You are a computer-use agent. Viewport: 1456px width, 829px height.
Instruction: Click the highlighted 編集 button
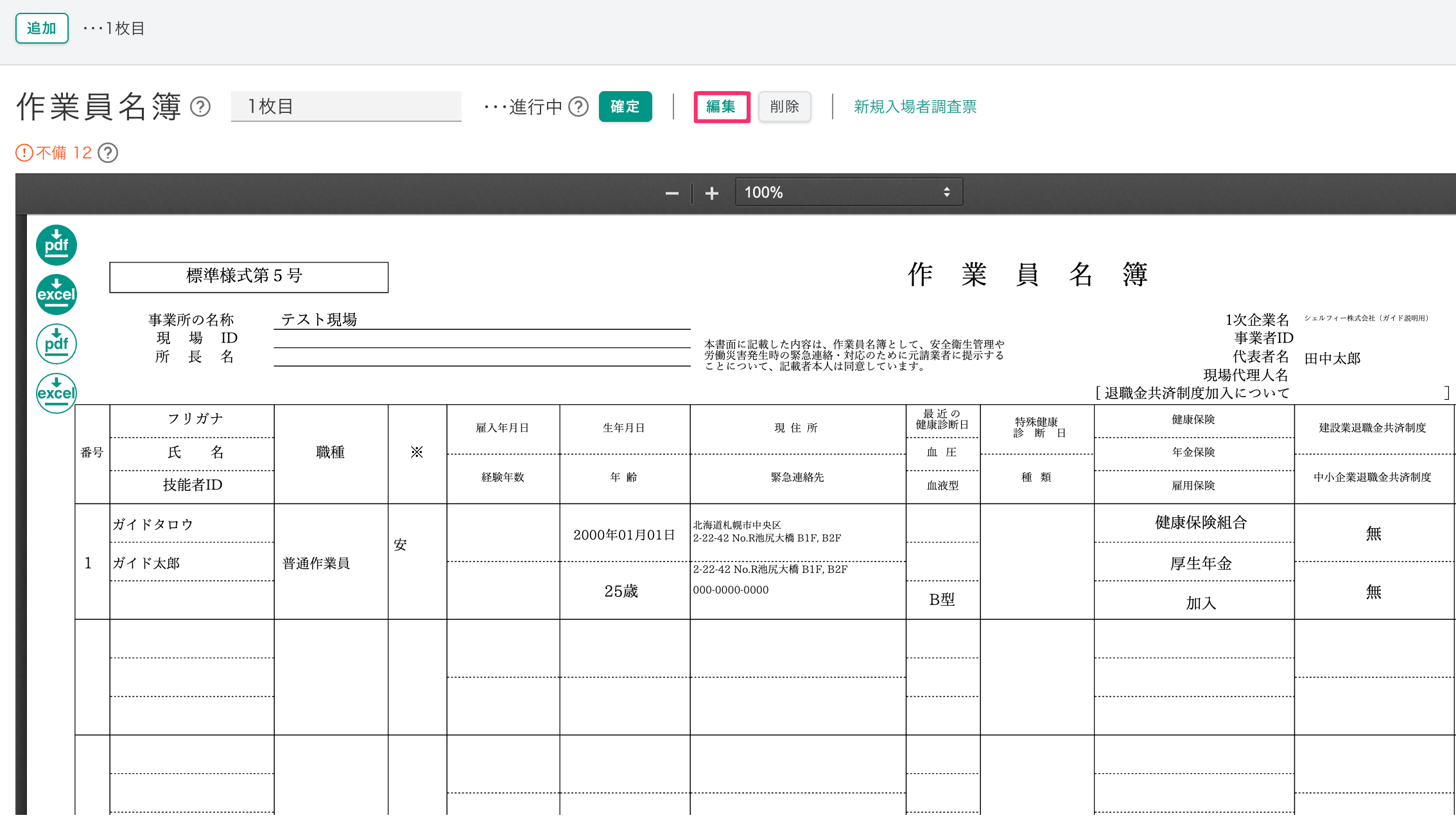pyautogui.click(x=722, y=107)
